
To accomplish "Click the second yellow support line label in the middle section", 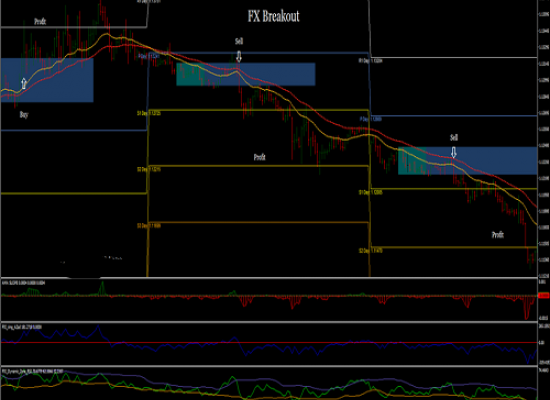I will tap(149, 169).
